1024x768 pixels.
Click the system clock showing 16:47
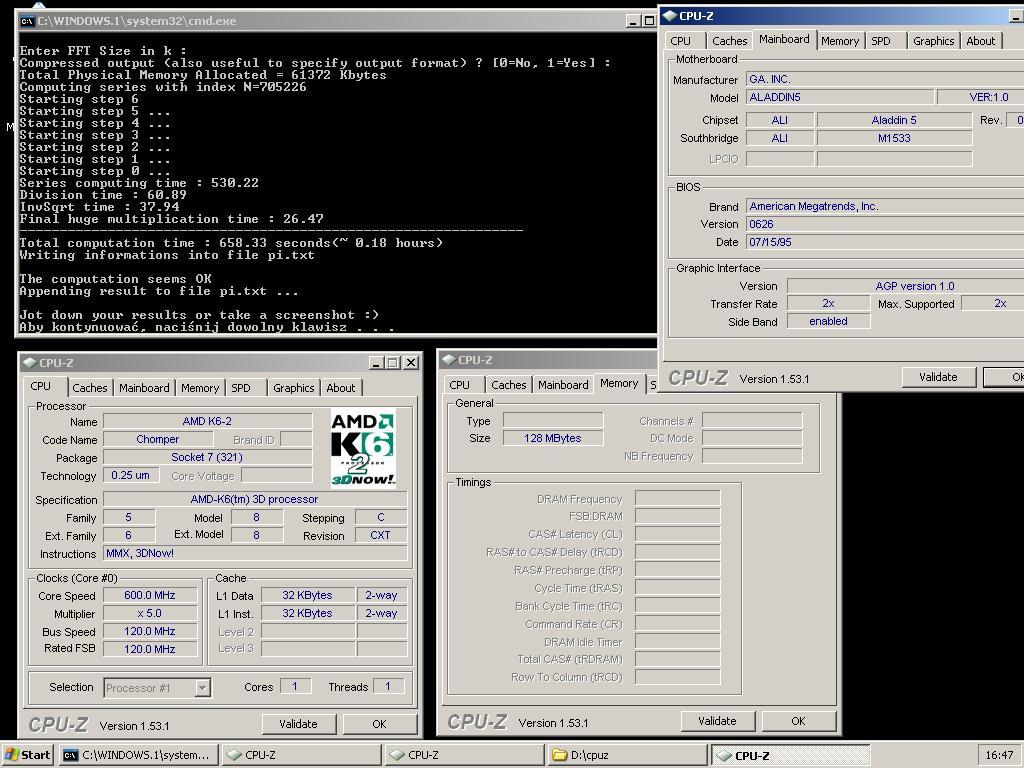[x=999, y=756]
